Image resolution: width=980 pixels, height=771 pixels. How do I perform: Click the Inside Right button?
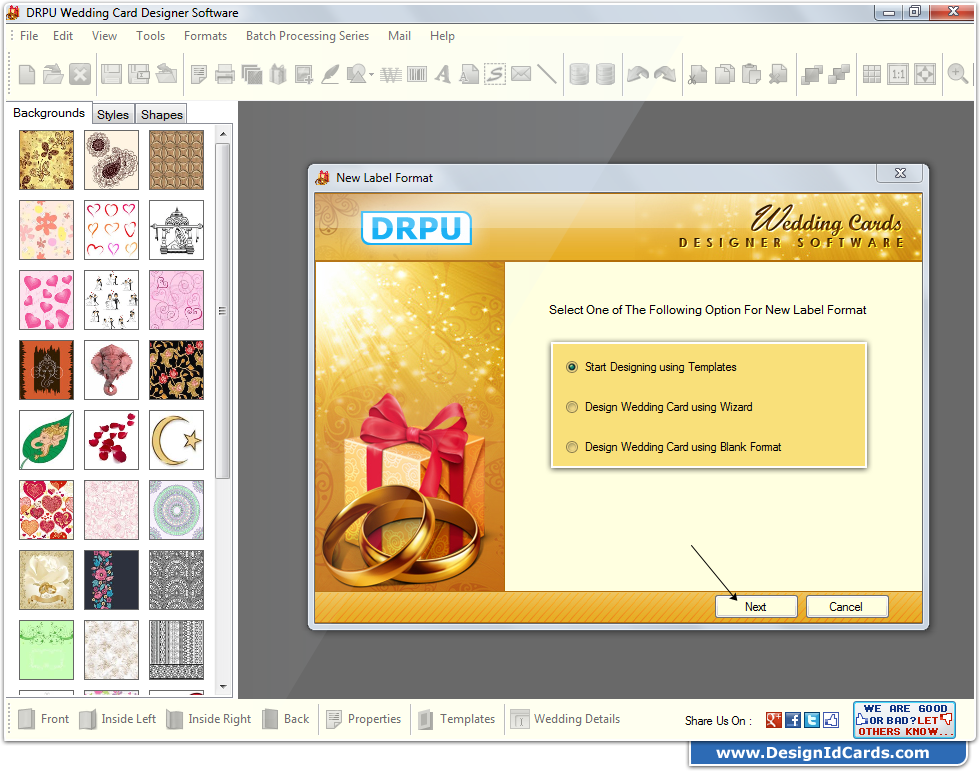point(209,719)
